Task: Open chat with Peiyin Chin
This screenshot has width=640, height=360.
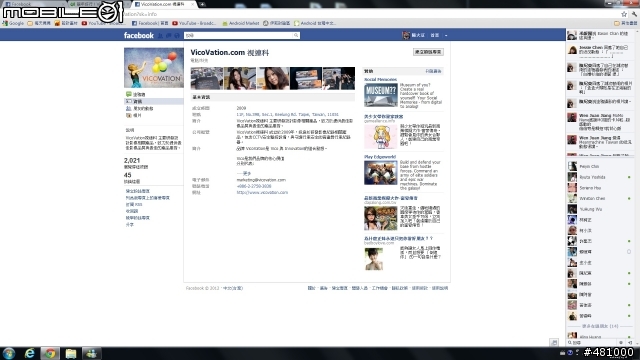Action: click(x=600, y=167)
